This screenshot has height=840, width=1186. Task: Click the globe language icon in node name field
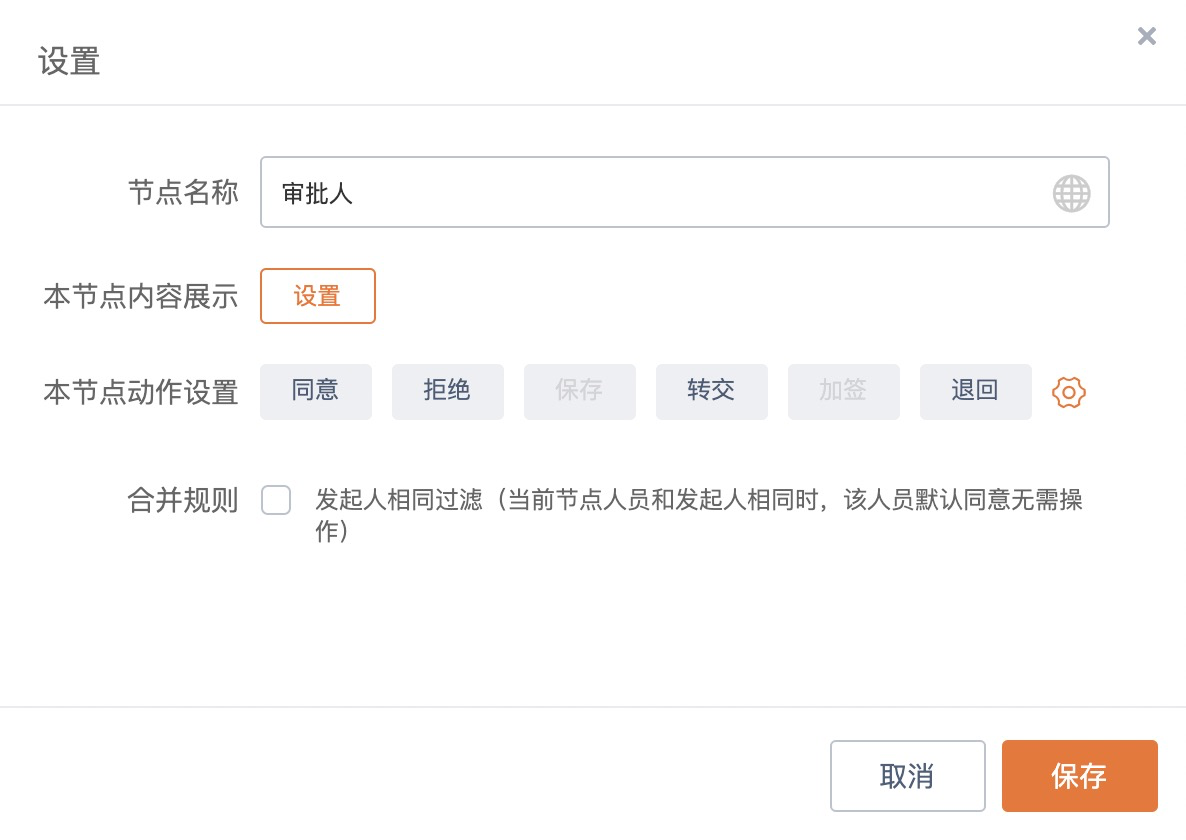(1071, 193)
